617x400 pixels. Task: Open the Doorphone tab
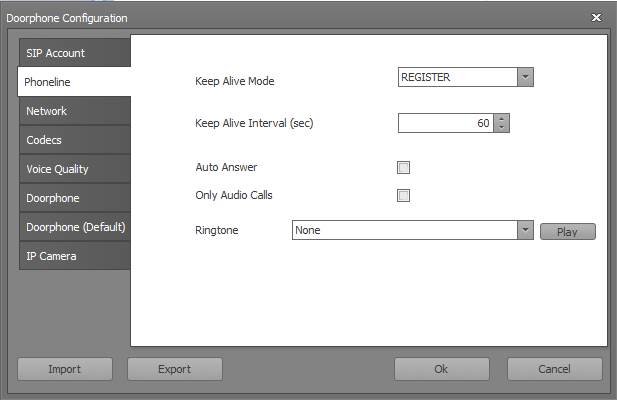coord(75,198)
